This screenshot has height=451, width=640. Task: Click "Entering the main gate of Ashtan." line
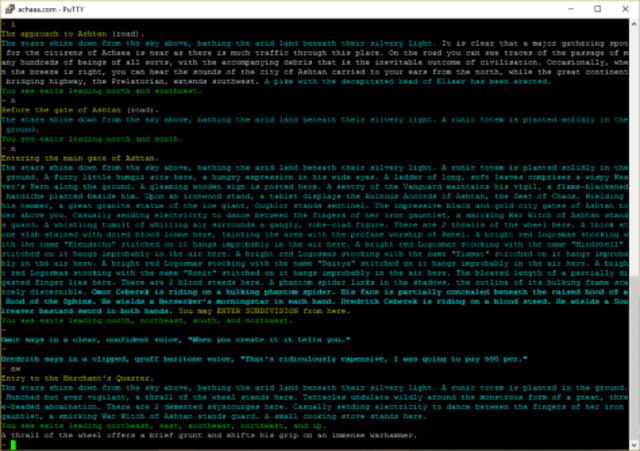pyautogui.click(x=80, y=158)
